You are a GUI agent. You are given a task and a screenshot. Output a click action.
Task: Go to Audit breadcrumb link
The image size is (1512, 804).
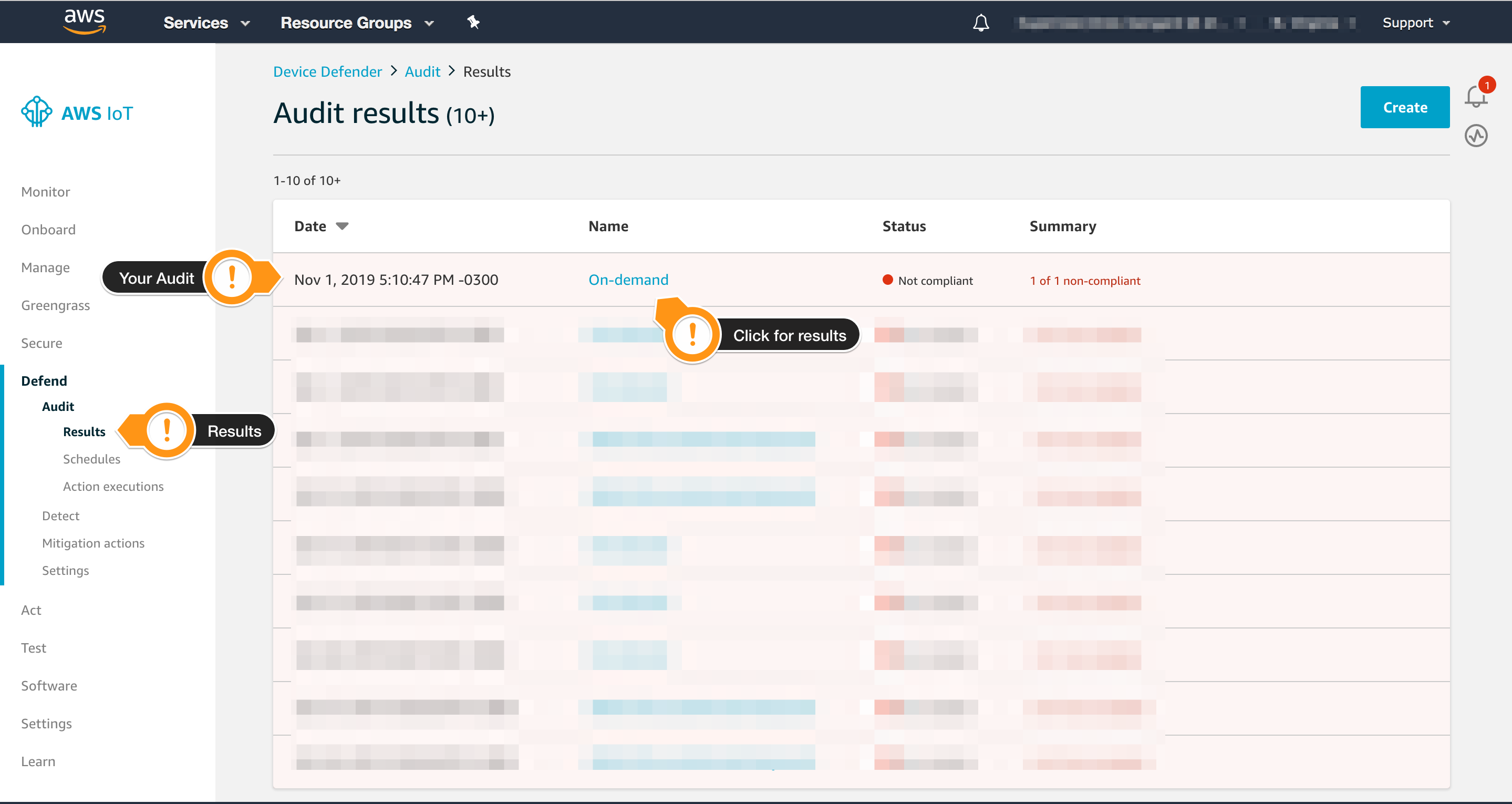422,71
